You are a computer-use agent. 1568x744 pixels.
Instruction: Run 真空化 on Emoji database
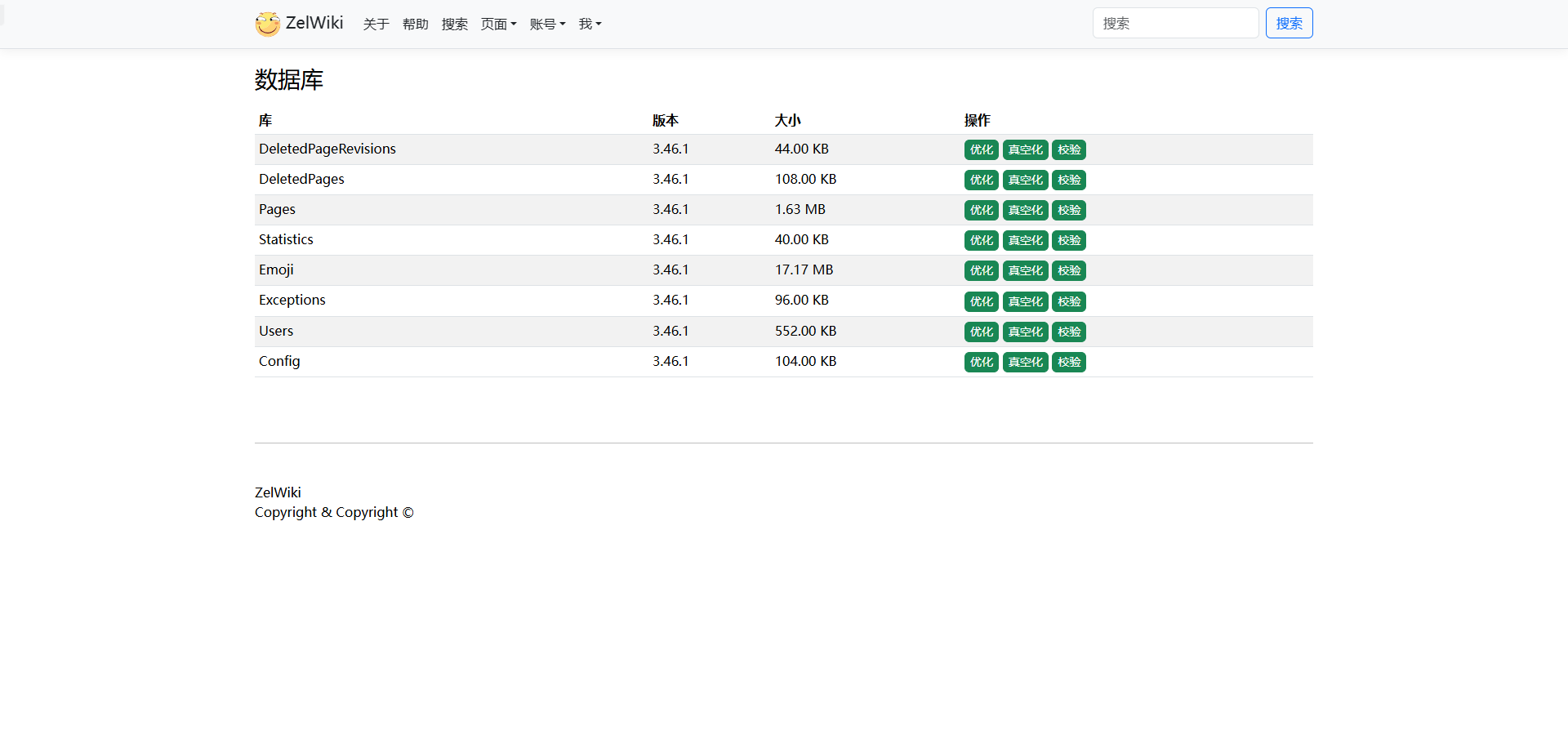[x=1025, y=271]
